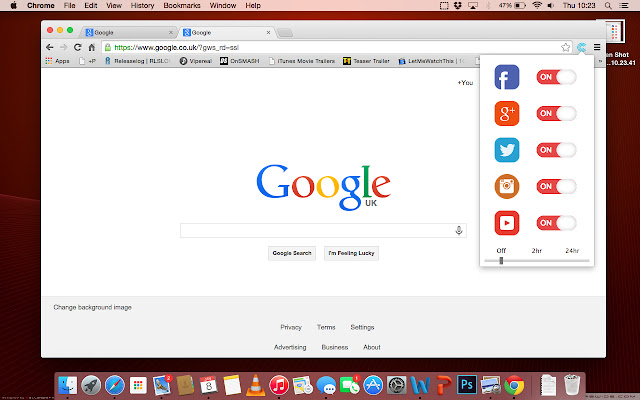This screenshot has width=640, height=400.
Task: Open Photoshop from the dock
Action: pyautogui.click(x=467, y=385)
